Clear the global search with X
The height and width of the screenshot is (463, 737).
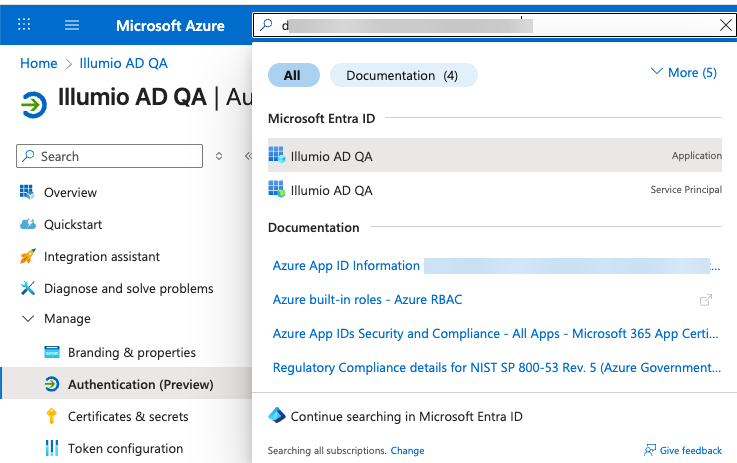click(x=726, y=25)
